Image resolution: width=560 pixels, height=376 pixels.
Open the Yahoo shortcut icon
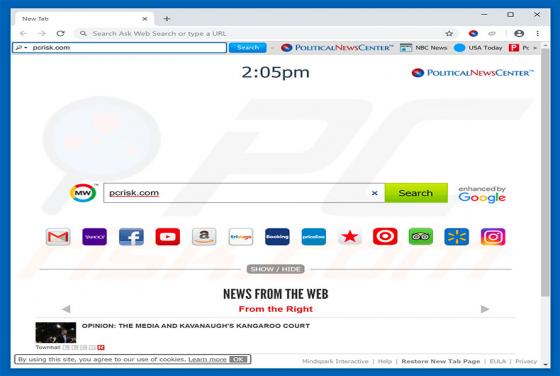[x=94, y=237]
